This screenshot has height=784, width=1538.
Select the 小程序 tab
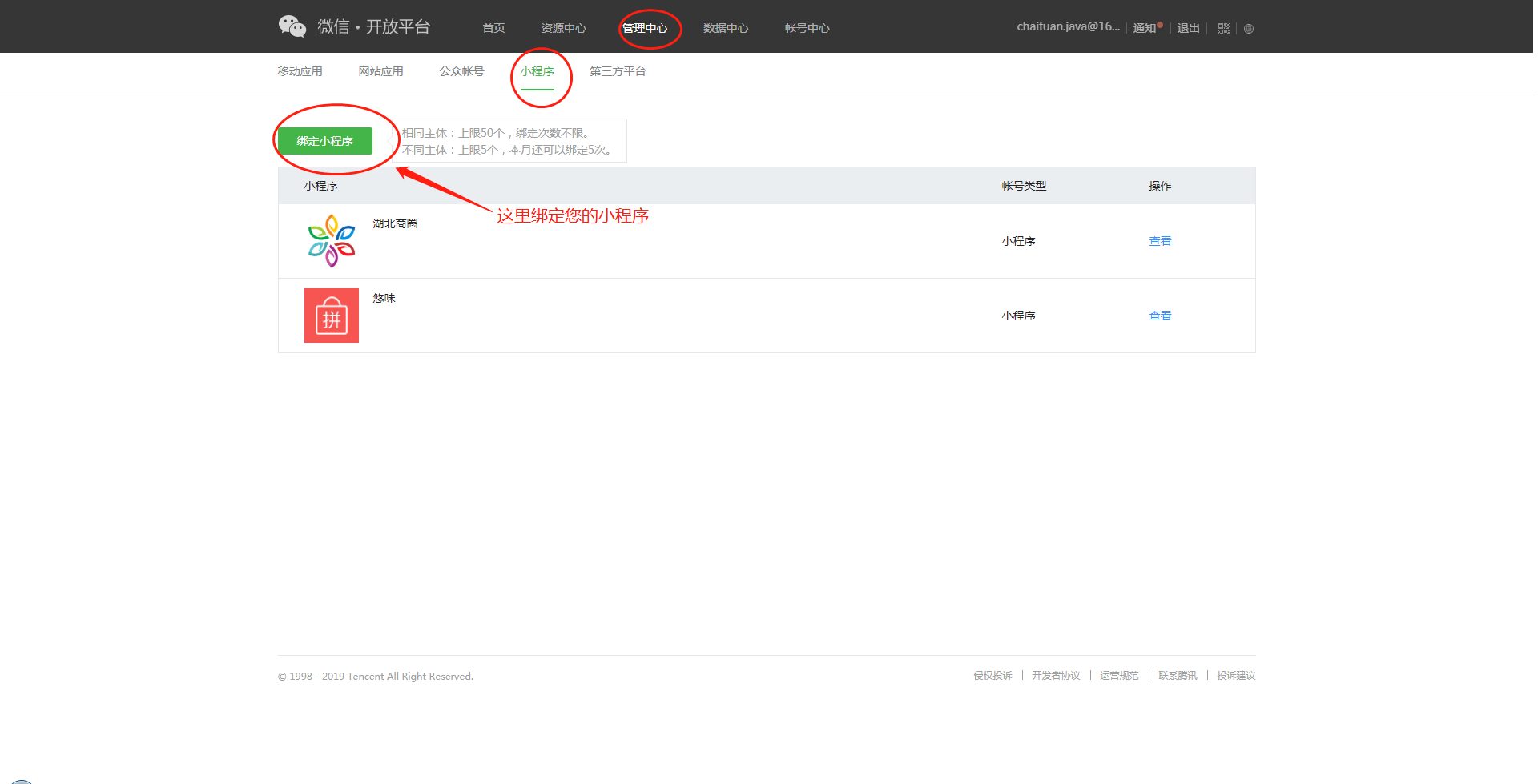(x=537, y=71)
